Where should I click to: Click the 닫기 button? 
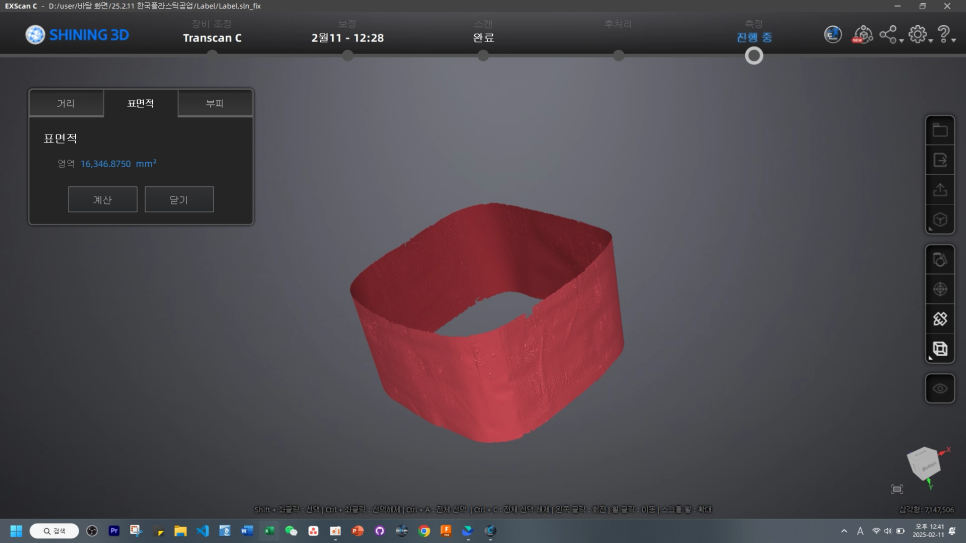coord(179,199)
